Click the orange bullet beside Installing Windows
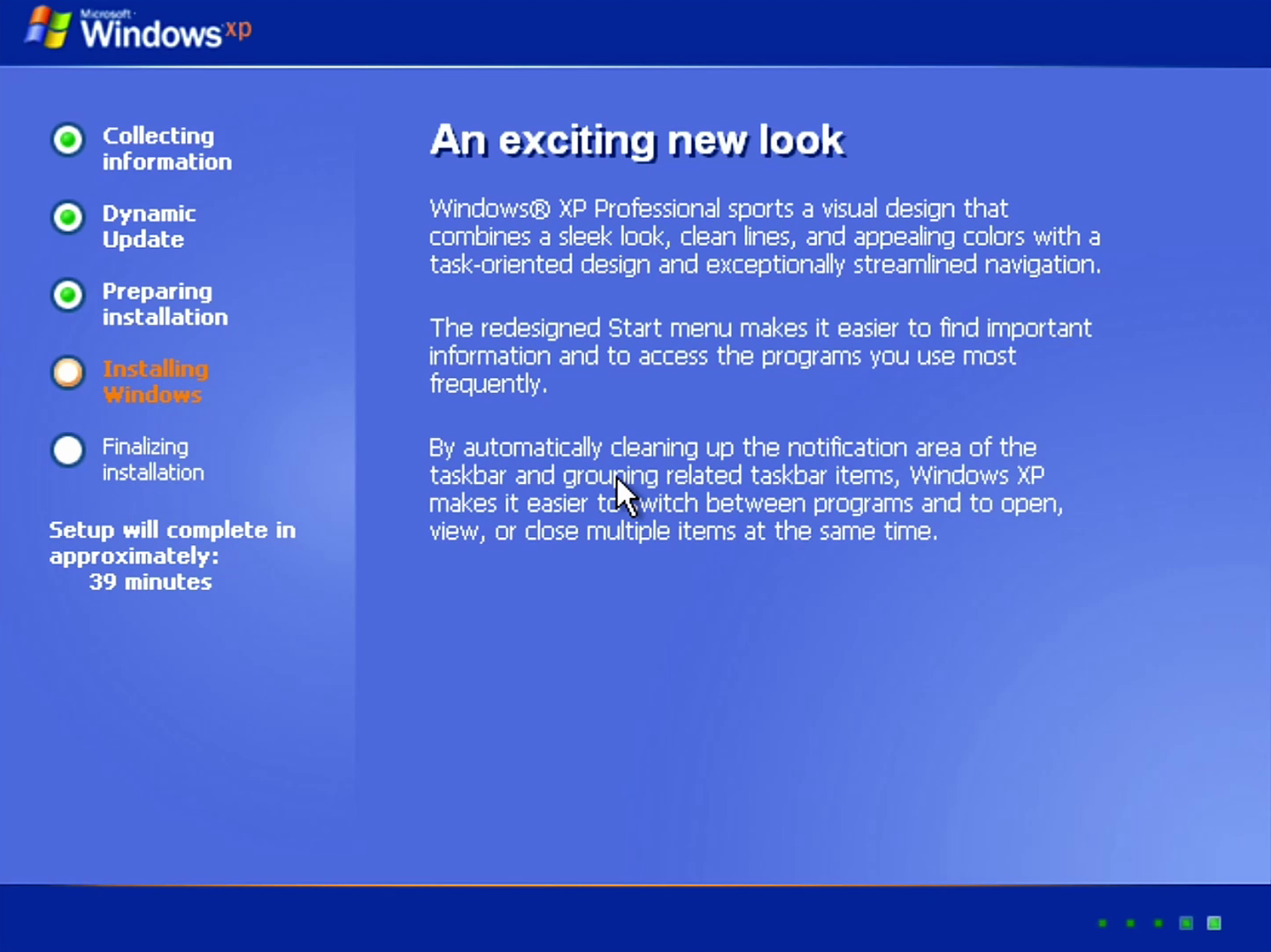Viewport: 1271px width, 952px height. pos(68,372)
